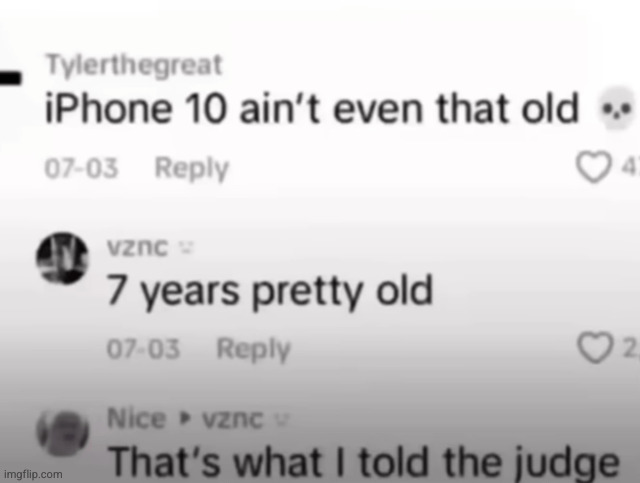This screenshot has width=640, height=483.
Task: Reply to vznc's comment
Action: point(253,349)
